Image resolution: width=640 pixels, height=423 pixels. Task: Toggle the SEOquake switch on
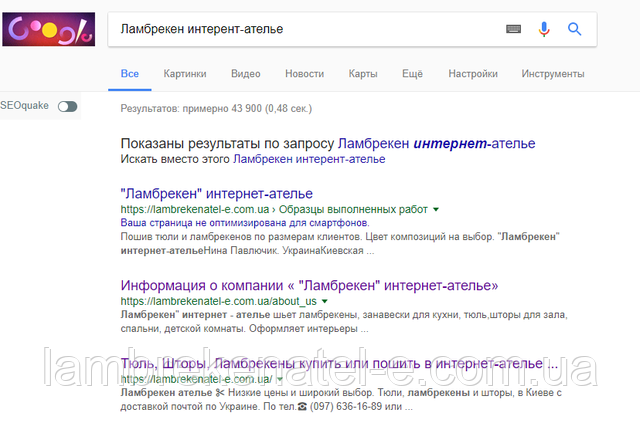tap(67, 107)
